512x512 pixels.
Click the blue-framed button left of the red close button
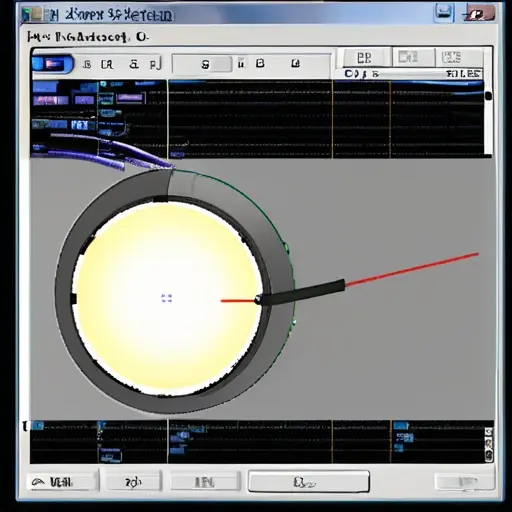point(443,12)
